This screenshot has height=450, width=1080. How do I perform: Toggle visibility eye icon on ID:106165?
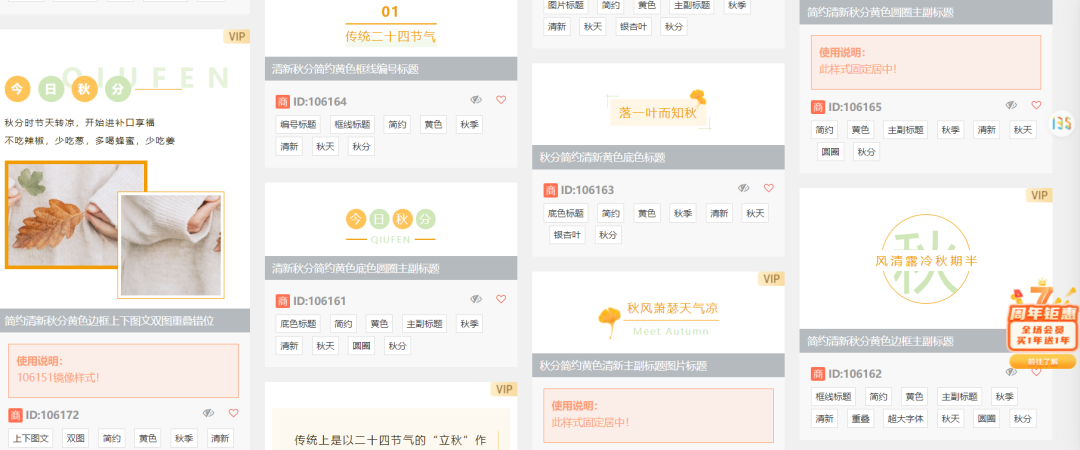1011,105
